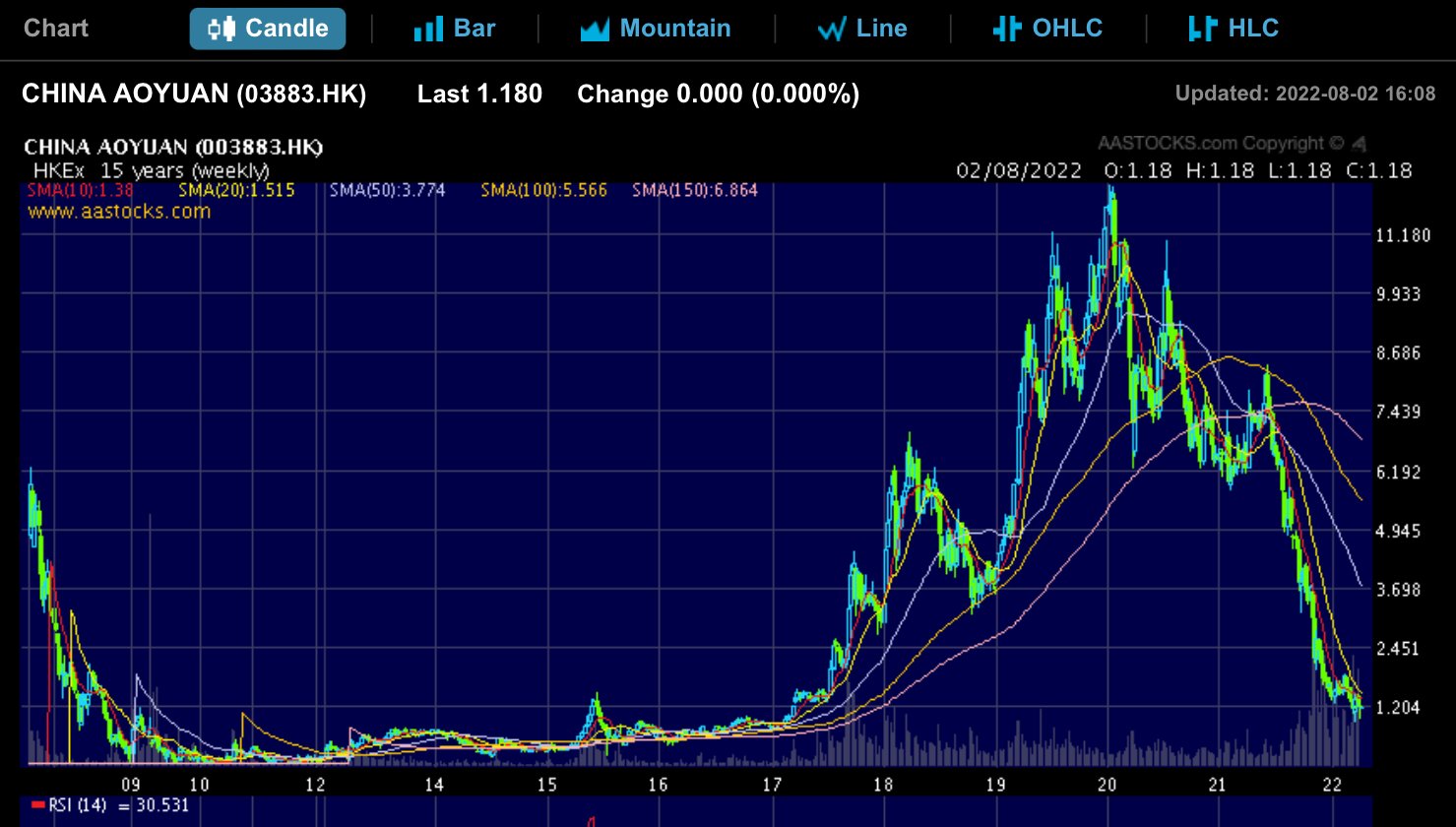The image size is (1456, 827).
Task: Click the x-axis year label "16"
Action: tap(658, 785)
